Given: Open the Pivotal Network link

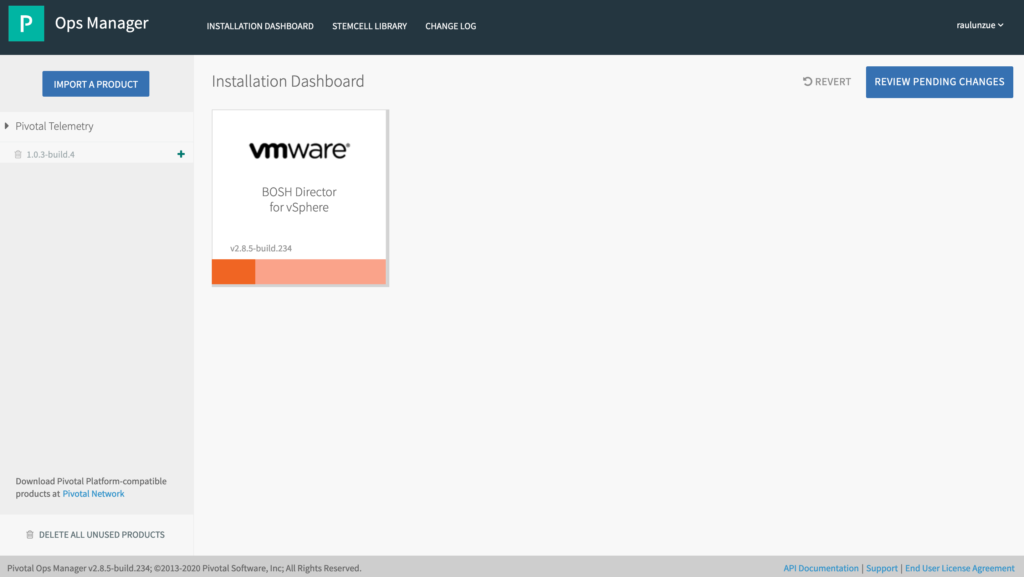Looking at the screenshot, I should pos(93,493).
